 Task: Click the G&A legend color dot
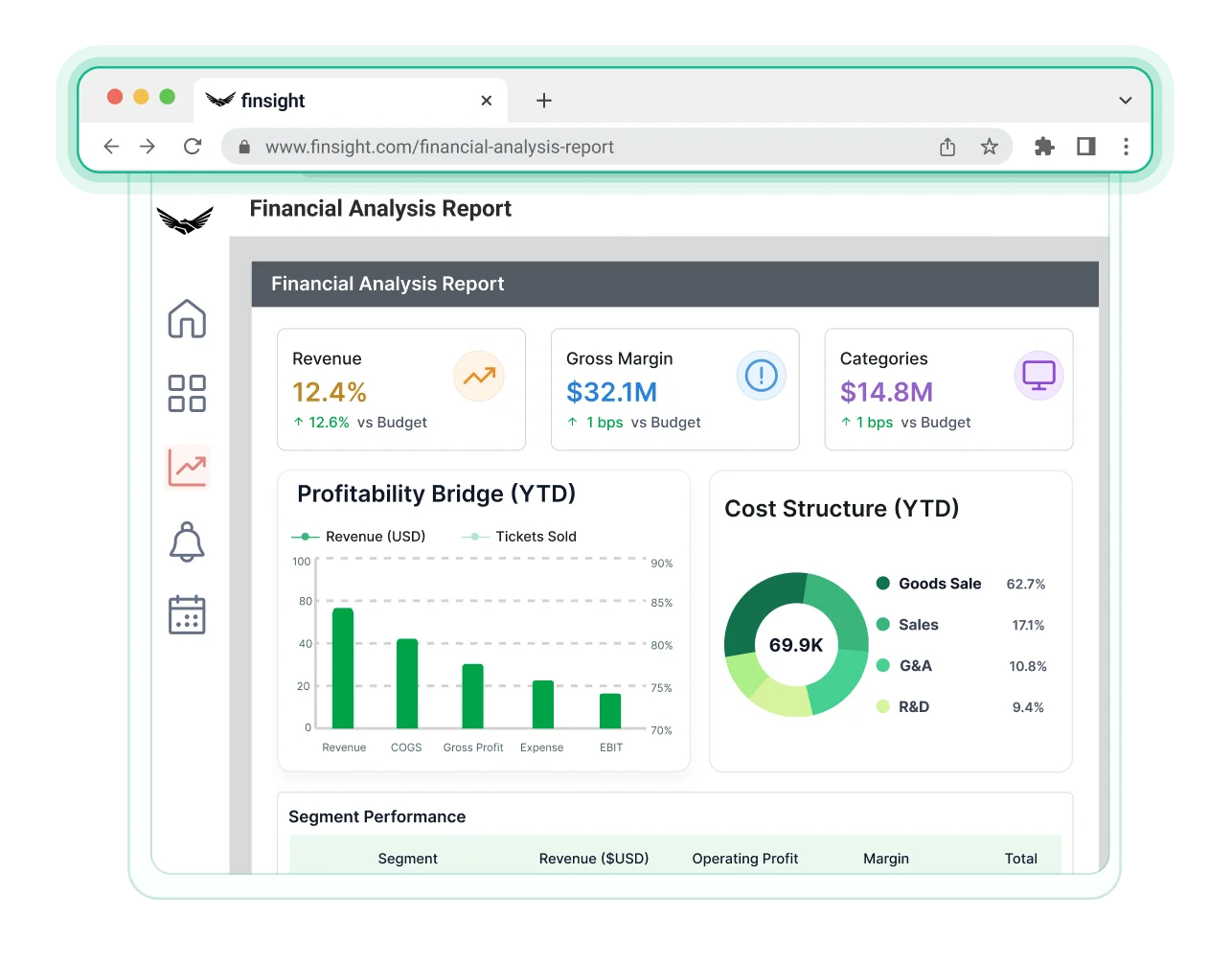[883, 665]
